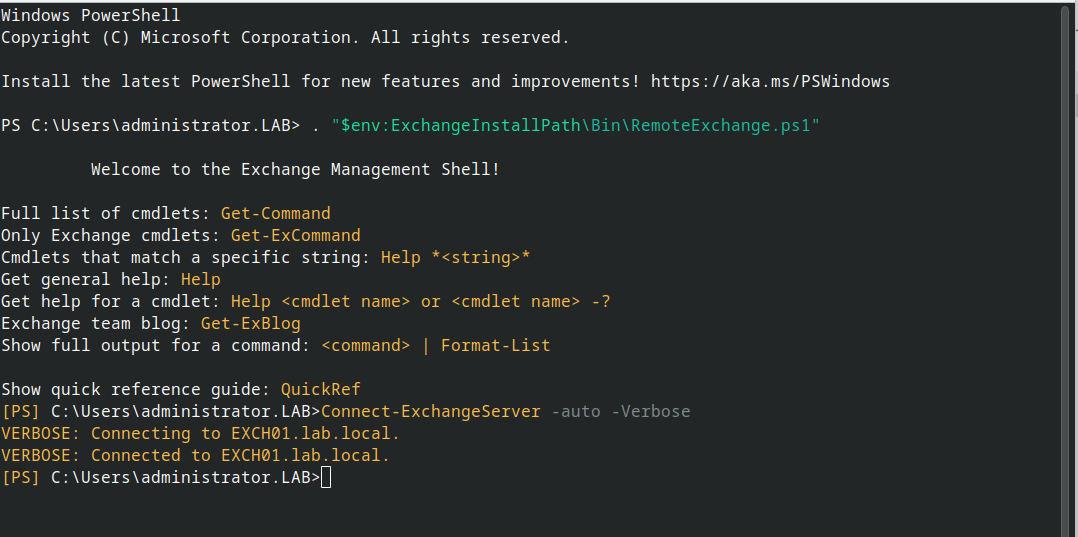The width and height of the screenshot is (1078, 537).
Task: Select the QuickRef text
Action: [x=321, y=389]
